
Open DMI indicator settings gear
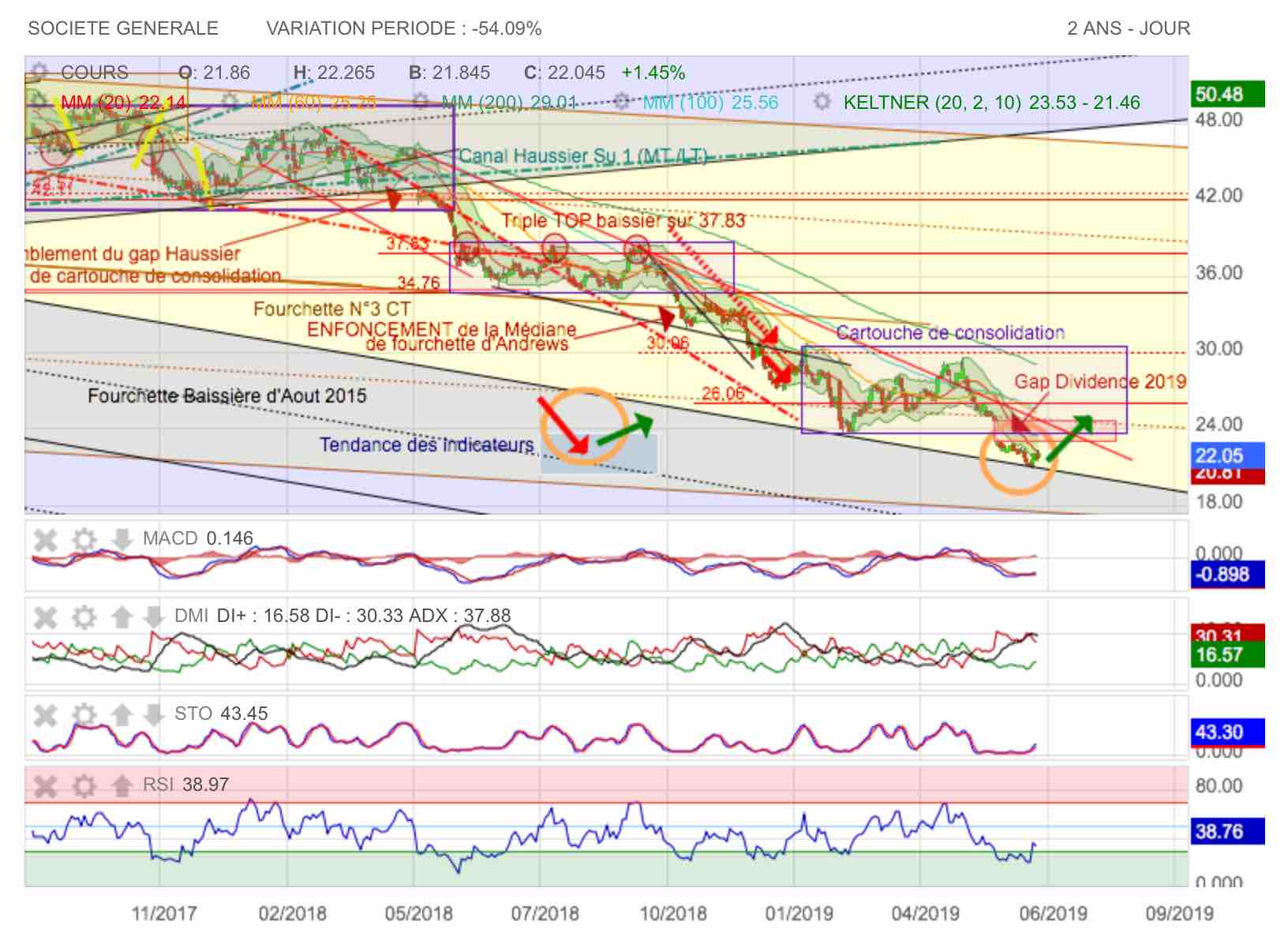point(84,616)
